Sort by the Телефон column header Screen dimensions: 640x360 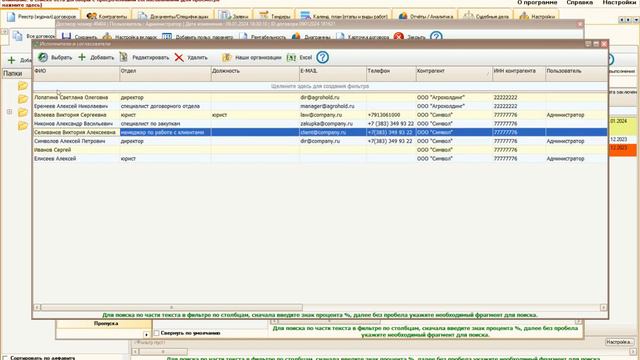391,74
